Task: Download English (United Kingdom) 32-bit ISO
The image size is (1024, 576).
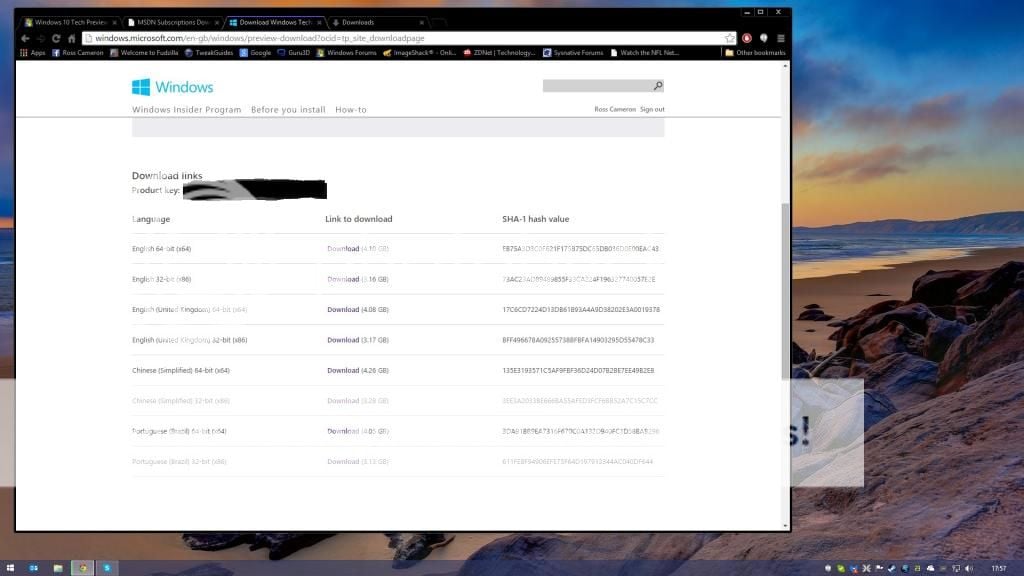Action: [343, 340]
